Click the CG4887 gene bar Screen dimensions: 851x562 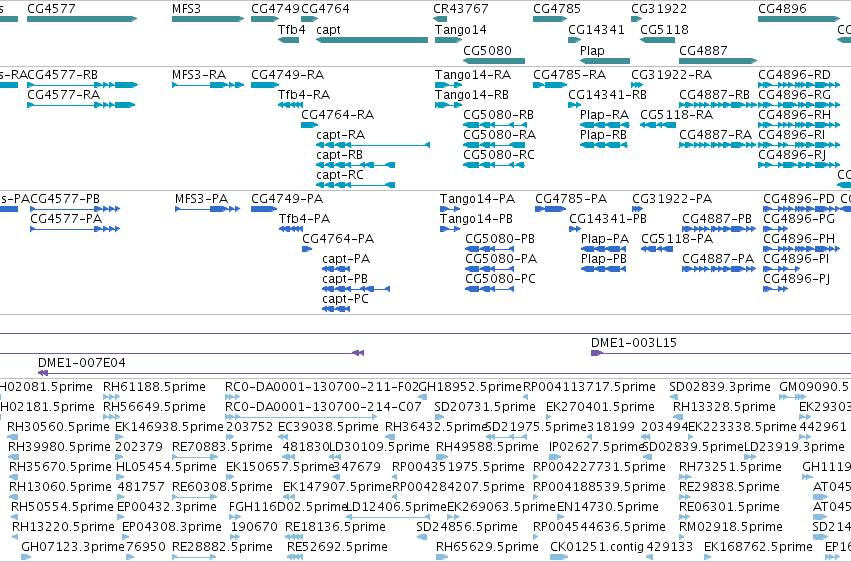coord(717,61)
